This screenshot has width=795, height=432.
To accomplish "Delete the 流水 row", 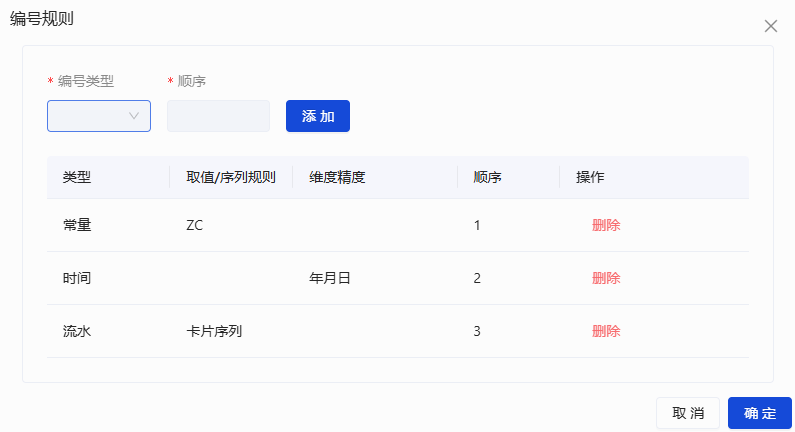I will point(606,331).
